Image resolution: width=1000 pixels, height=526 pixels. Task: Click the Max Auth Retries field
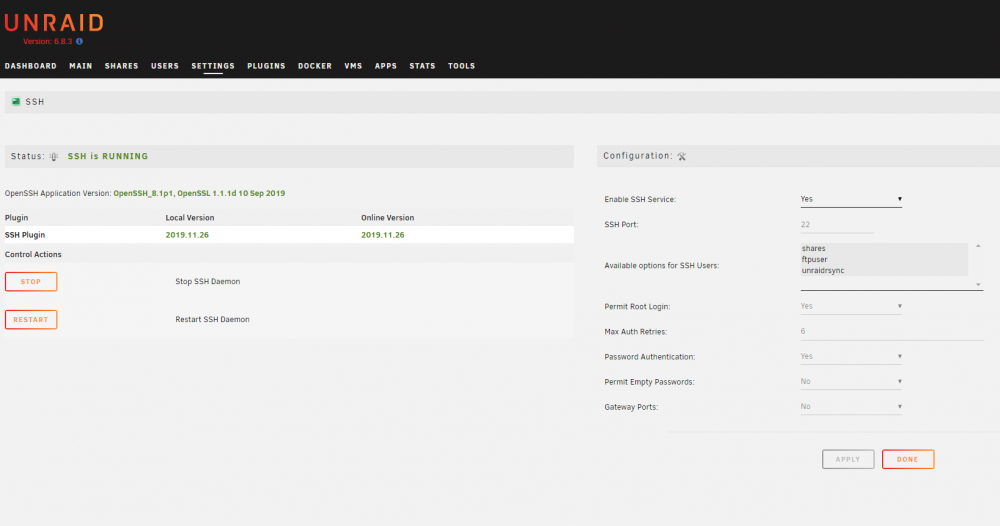[892, 332]
